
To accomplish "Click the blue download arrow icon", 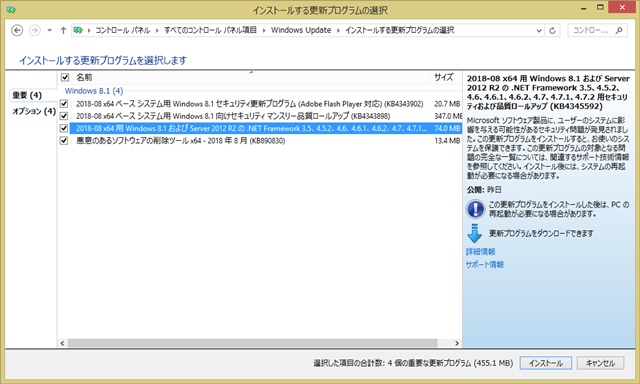I will [x=475, y=233].
